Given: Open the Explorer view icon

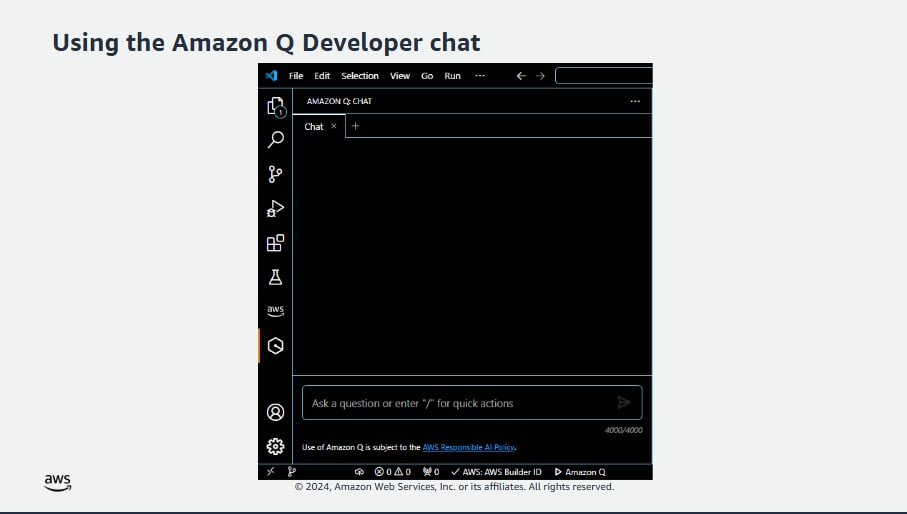Looking at the screenshot, I should tap(276, 106).
